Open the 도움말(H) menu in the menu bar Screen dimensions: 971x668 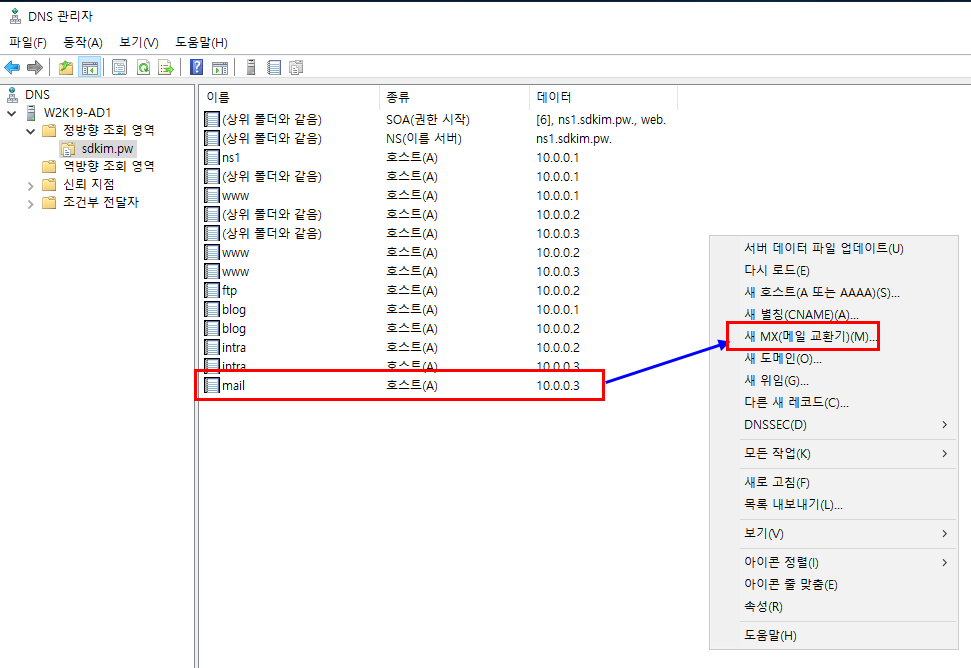[201, 42]
